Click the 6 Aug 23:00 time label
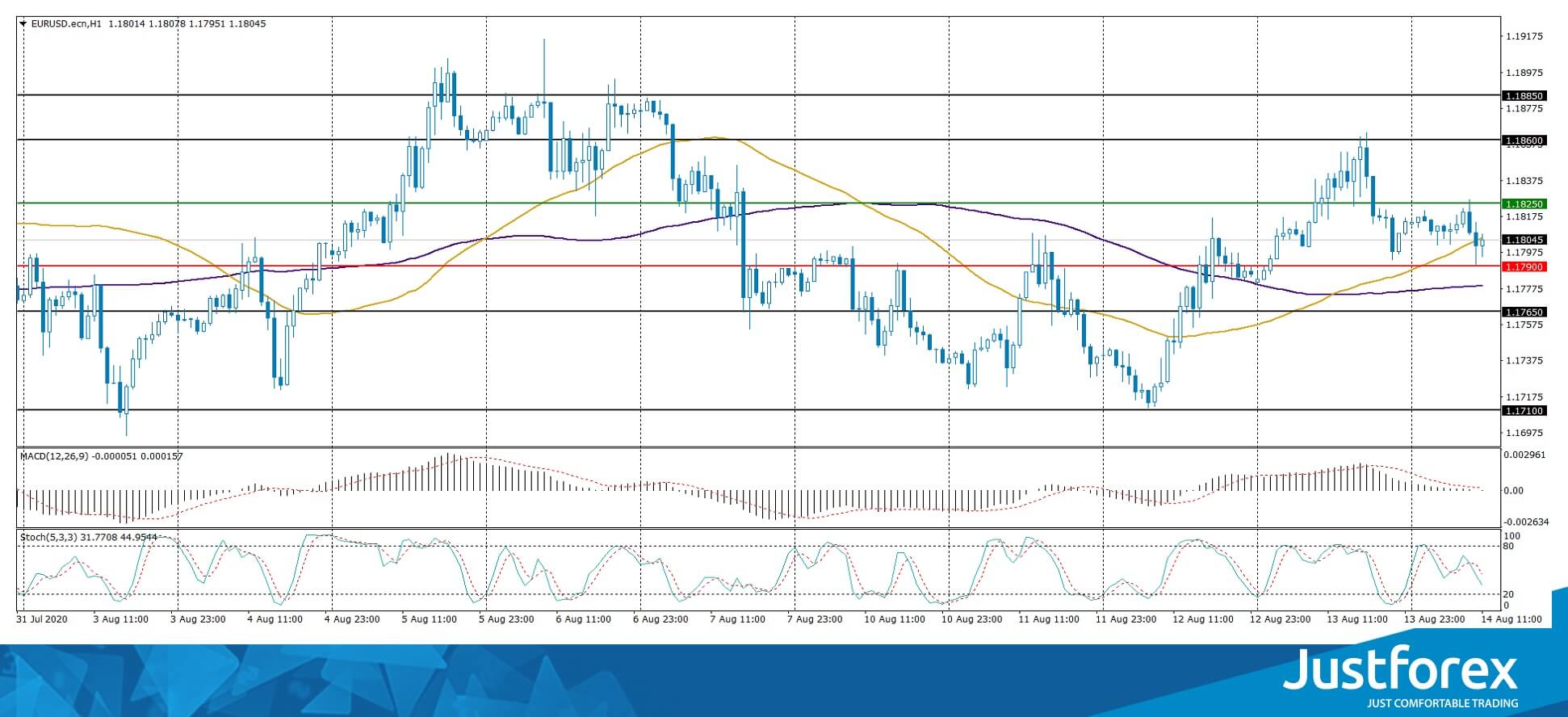This screenshot has height=717, width=1568. click(660, 619)
